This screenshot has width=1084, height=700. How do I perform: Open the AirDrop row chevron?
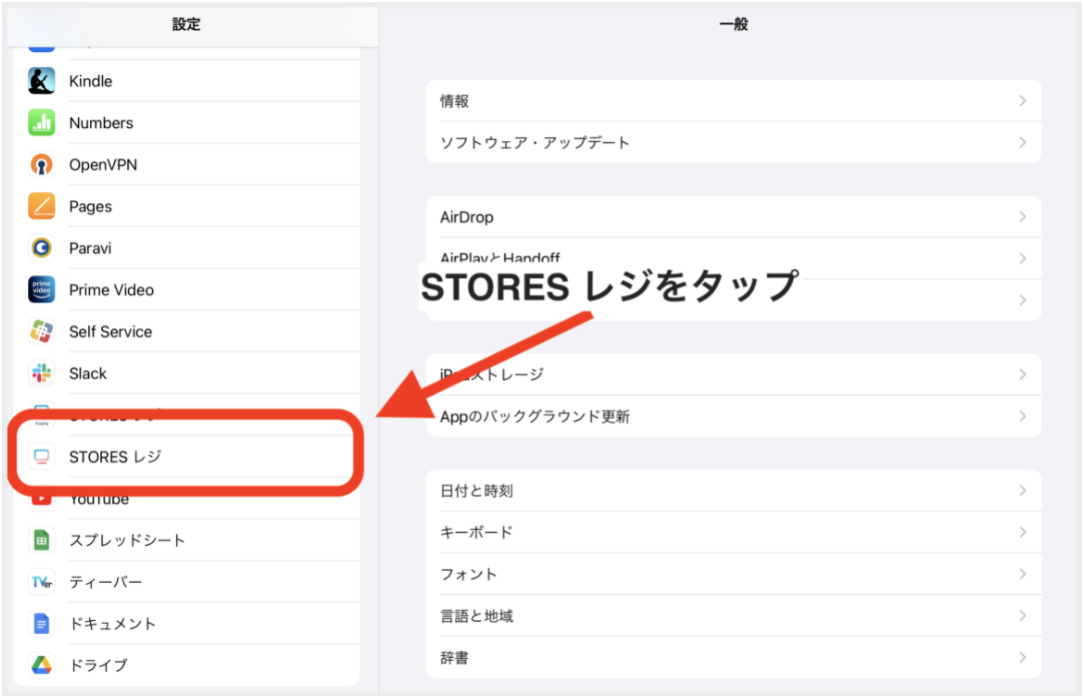pyautogui.click(x=1022, y=217)
